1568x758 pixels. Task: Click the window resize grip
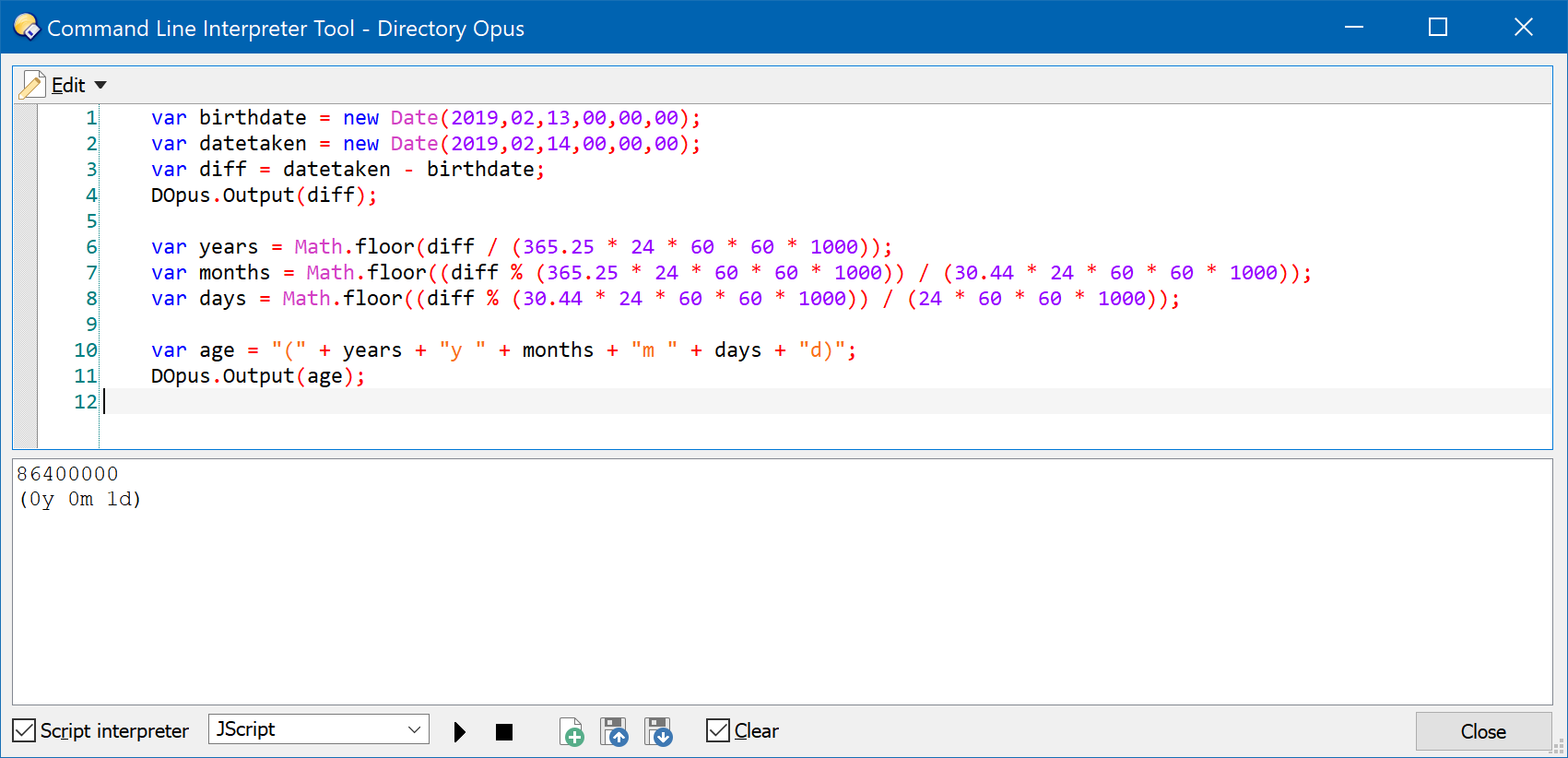1559,749
